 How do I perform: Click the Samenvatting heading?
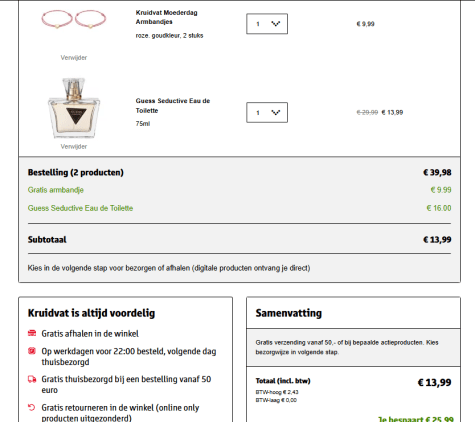coord(289,313)
